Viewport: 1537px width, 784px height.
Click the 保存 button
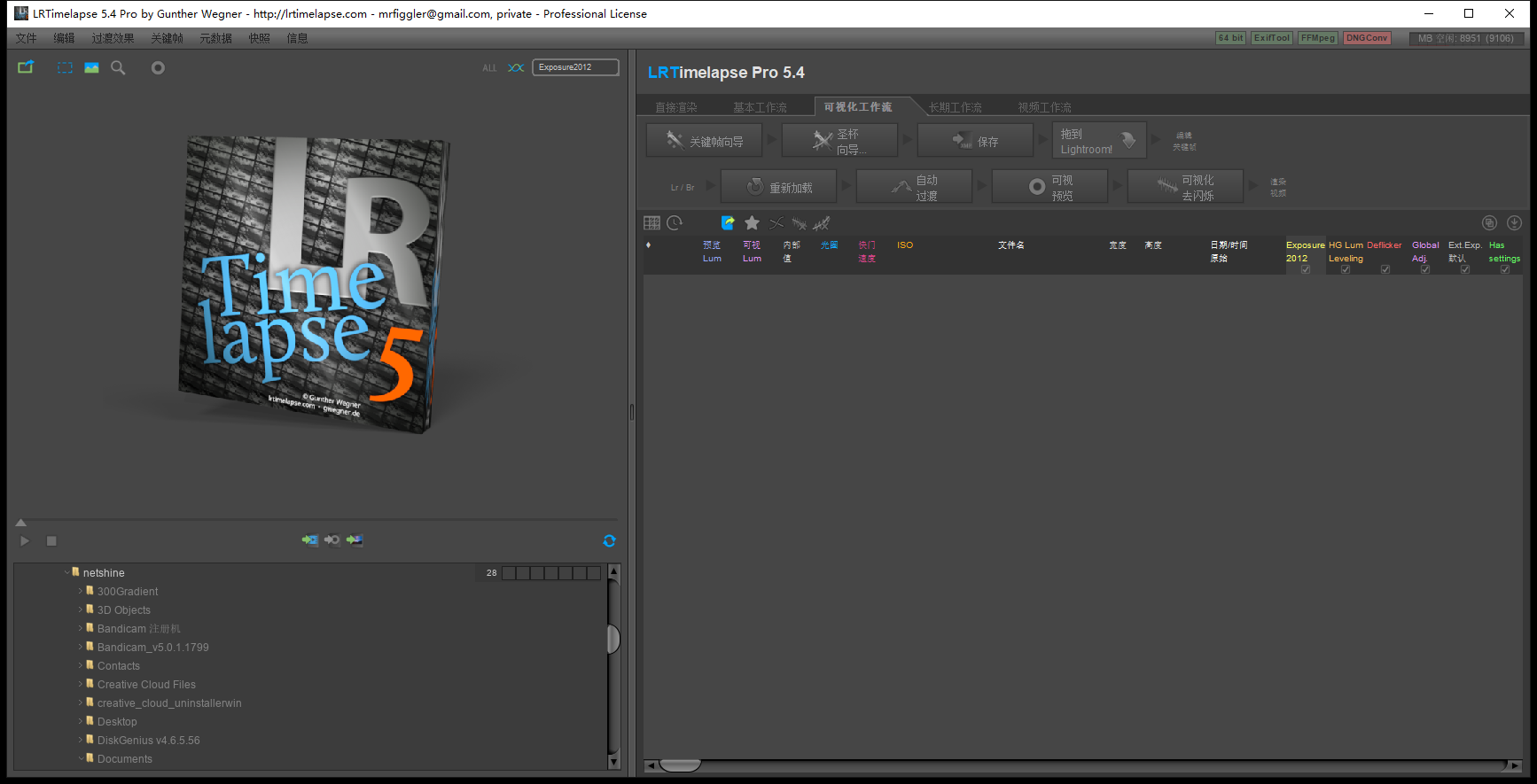pyautogui.click(x=975, y=141)
